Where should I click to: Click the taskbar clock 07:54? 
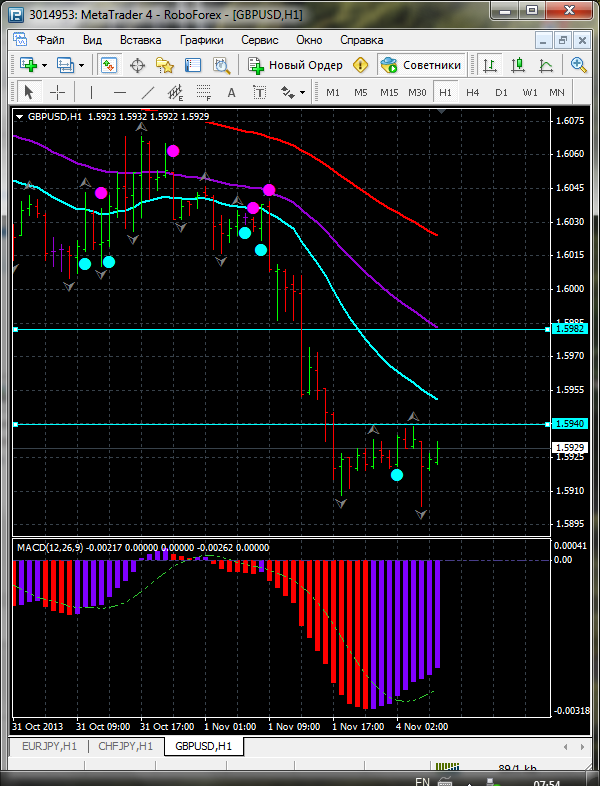tap(546, 782)
